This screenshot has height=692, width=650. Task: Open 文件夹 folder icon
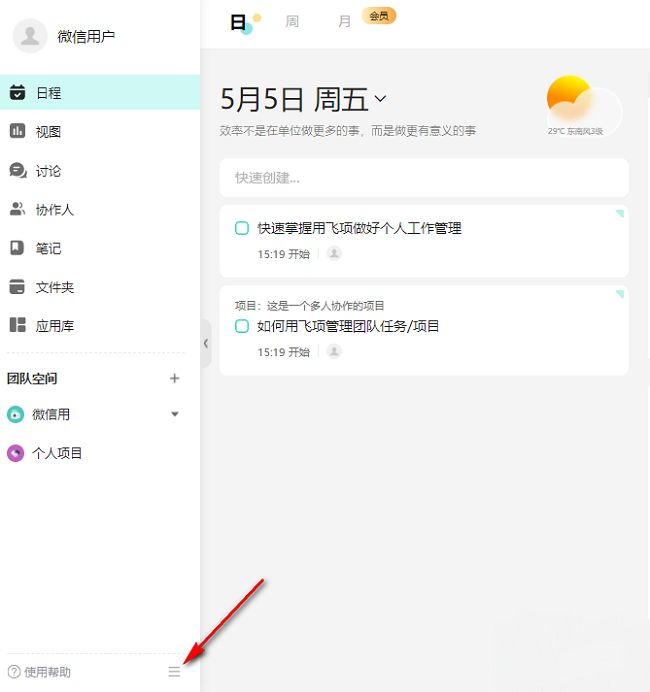pyautogui.click(x=17, y=287)
